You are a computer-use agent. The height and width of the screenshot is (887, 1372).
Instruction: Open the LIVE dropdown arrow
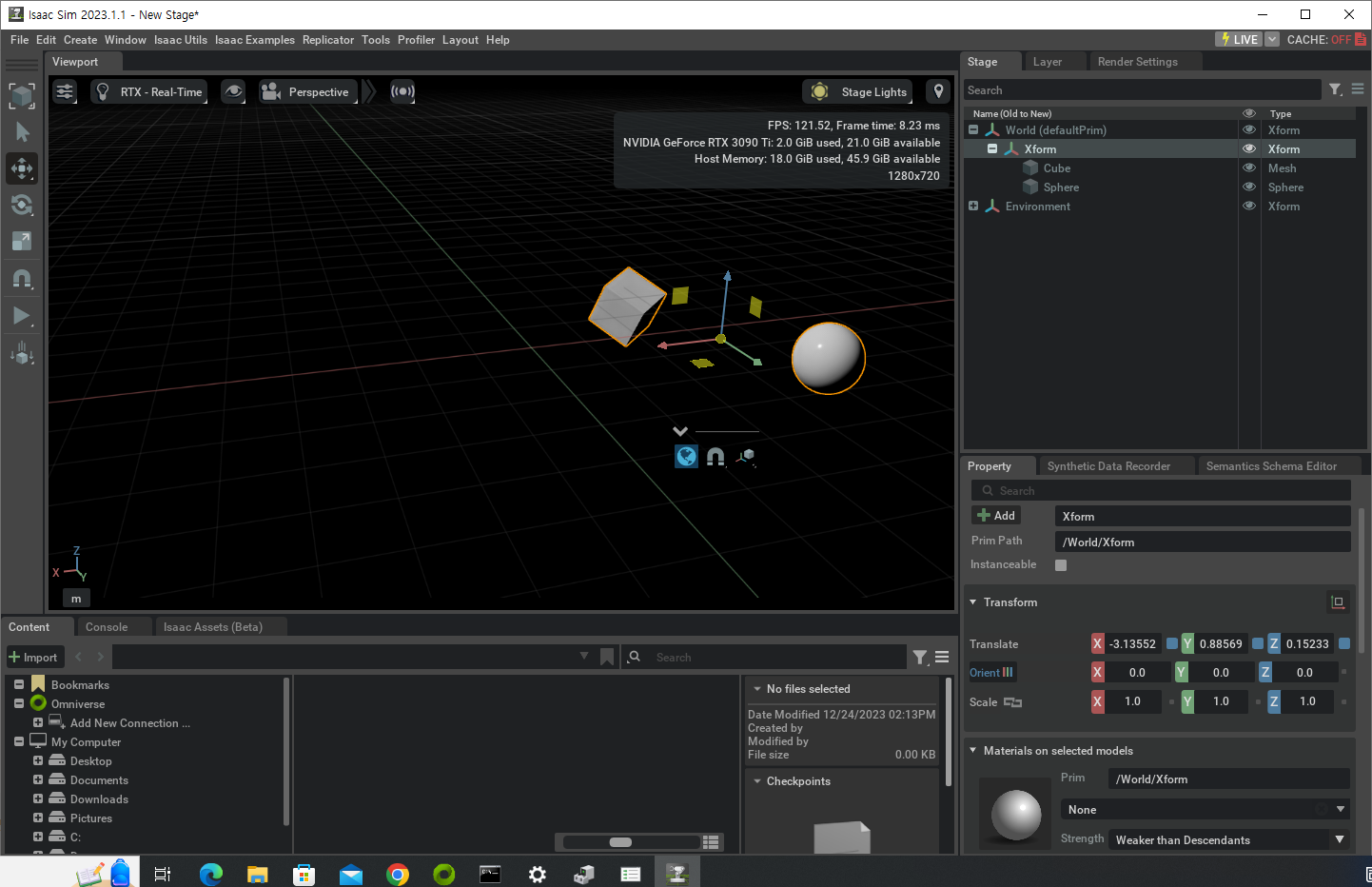[x=1272, y=39]
